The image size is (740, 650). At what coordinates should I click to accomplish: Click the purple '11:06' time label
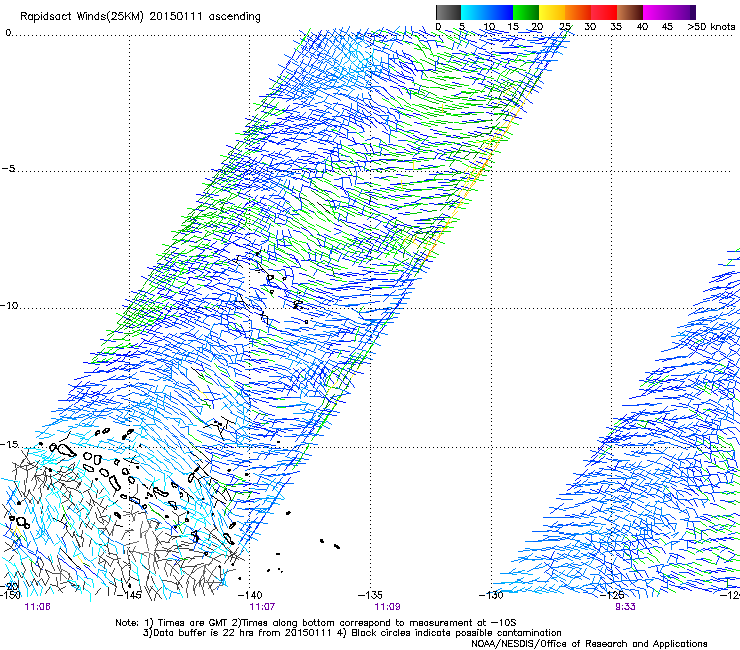[x=37, y=607]
